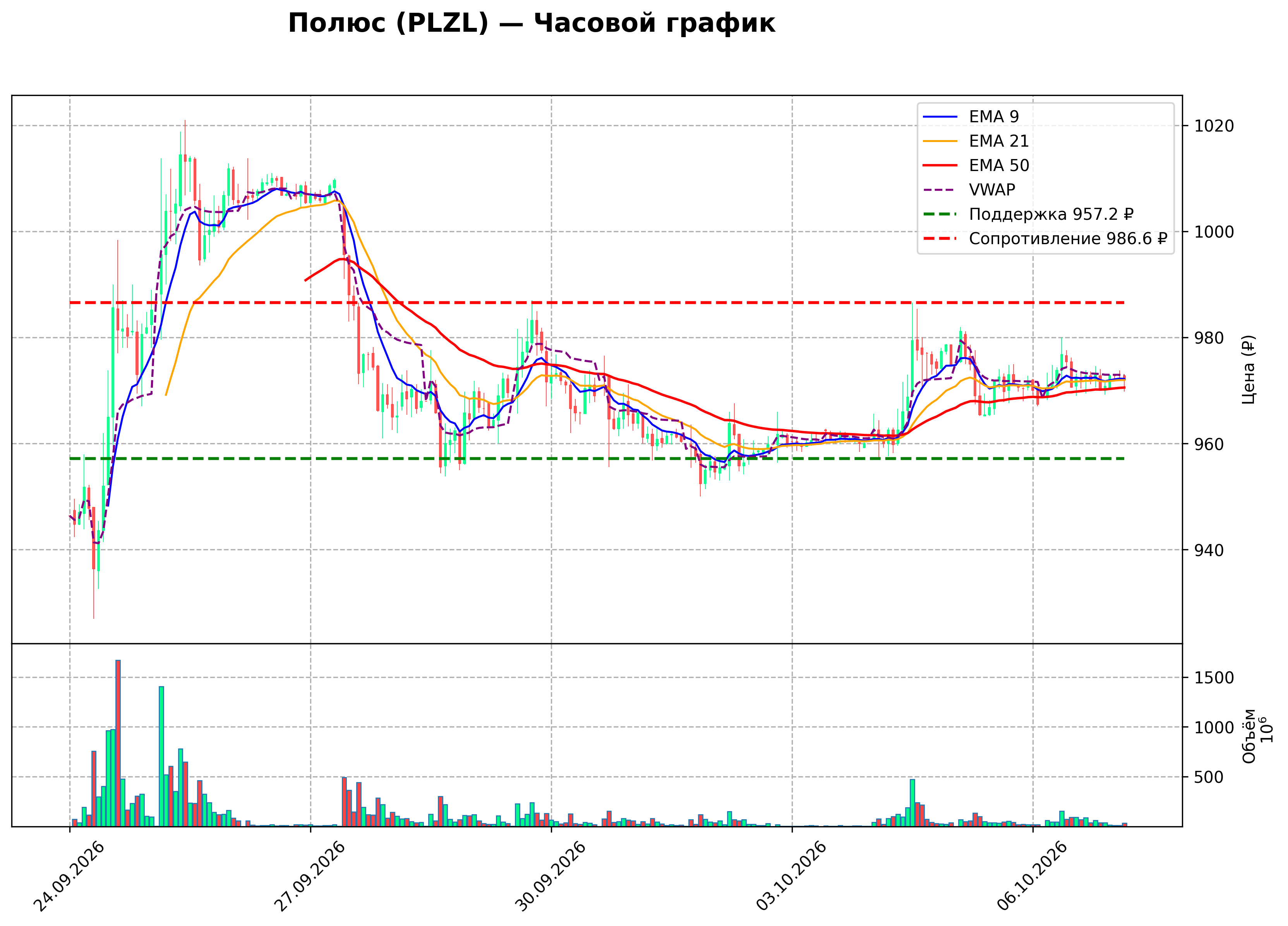The width and height of the screenshot is (1288, 926).
Task: Click the 'Цена (₽)' axis title
Action: (1248, 370)
